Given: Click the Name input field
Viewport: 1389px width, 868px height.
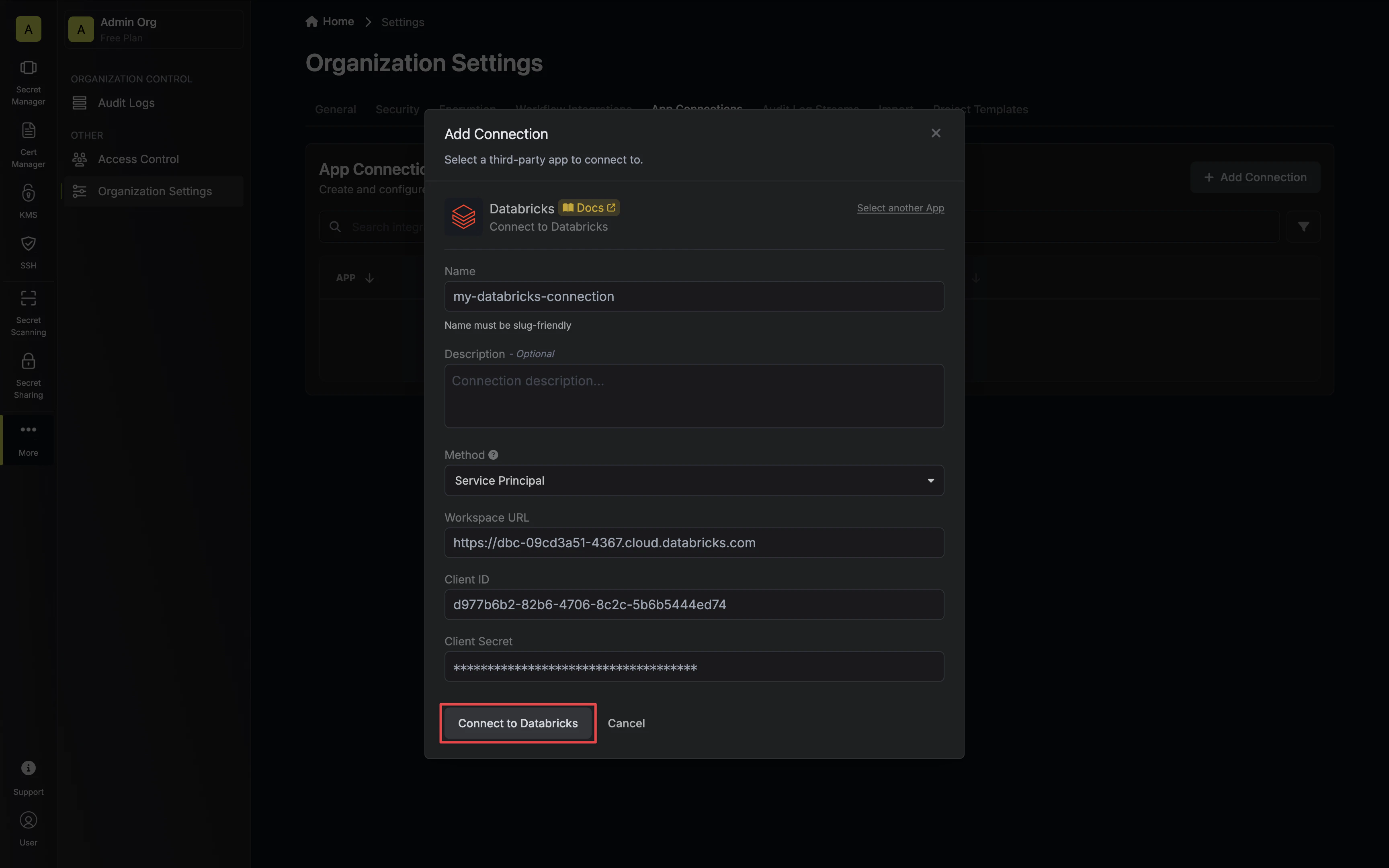Looking at the screenshot, I should (x=694, y=296).
